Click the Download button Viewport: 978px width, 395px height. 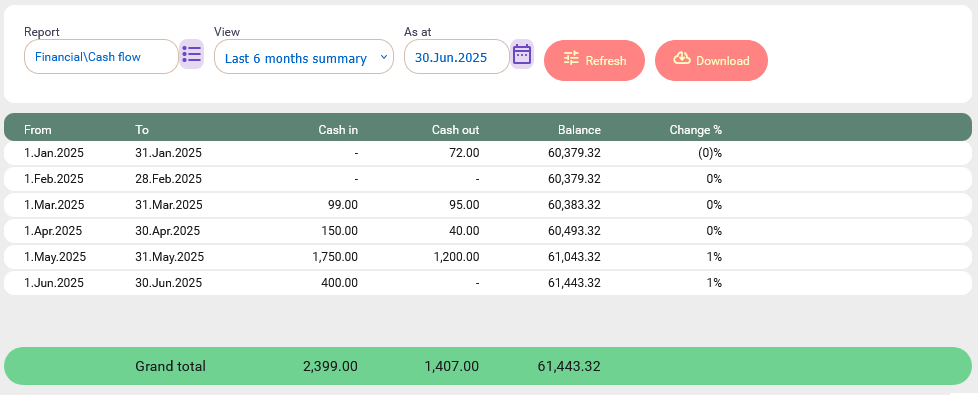711,61
